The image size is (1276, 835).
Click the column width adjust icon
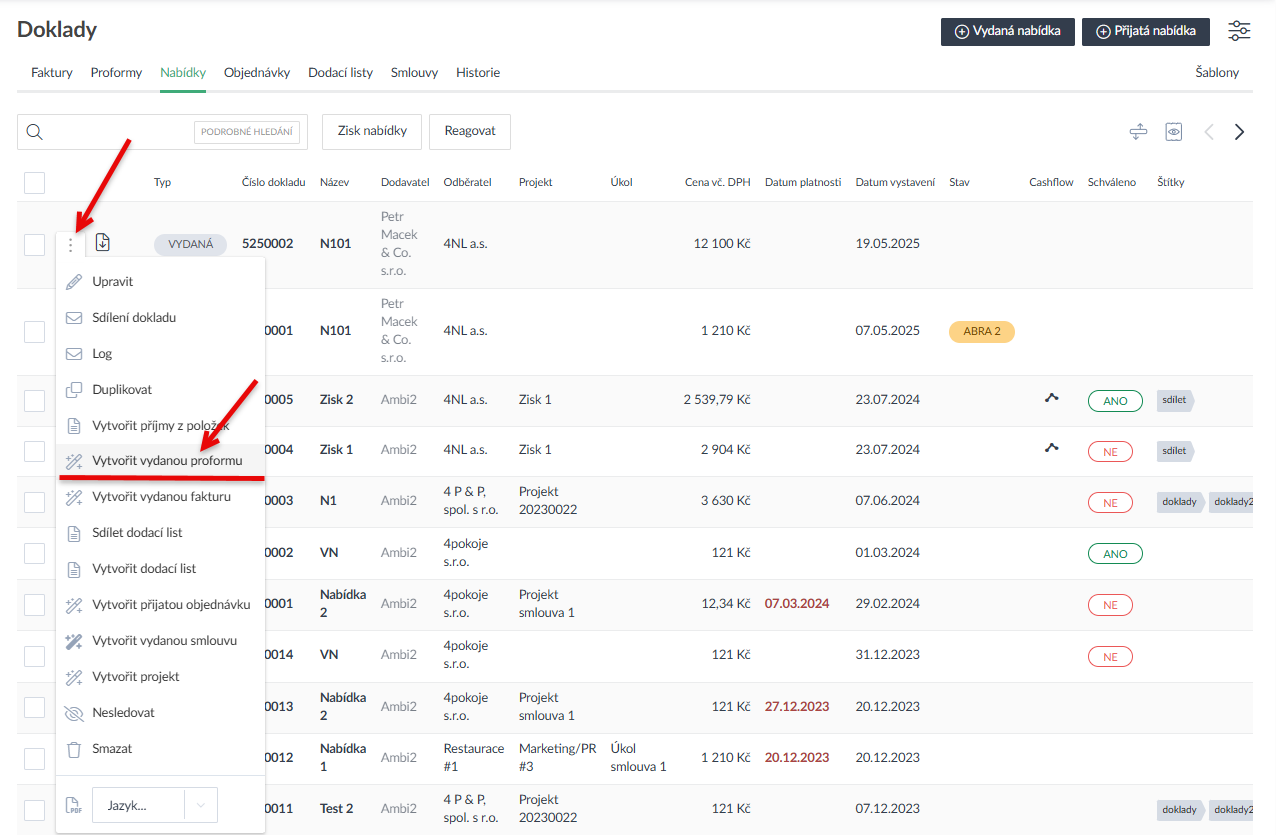[1138, 132]
